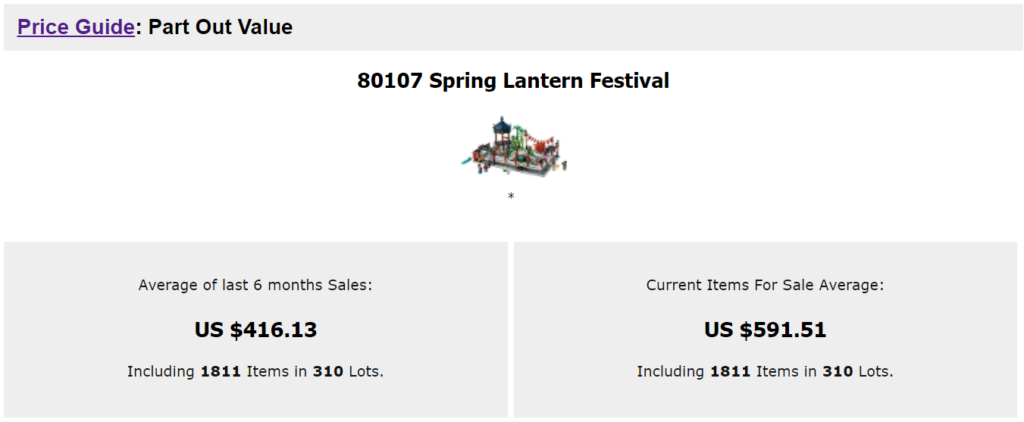
Task: Click the US $591.51 for-sale average value
Action: (765, 330)
